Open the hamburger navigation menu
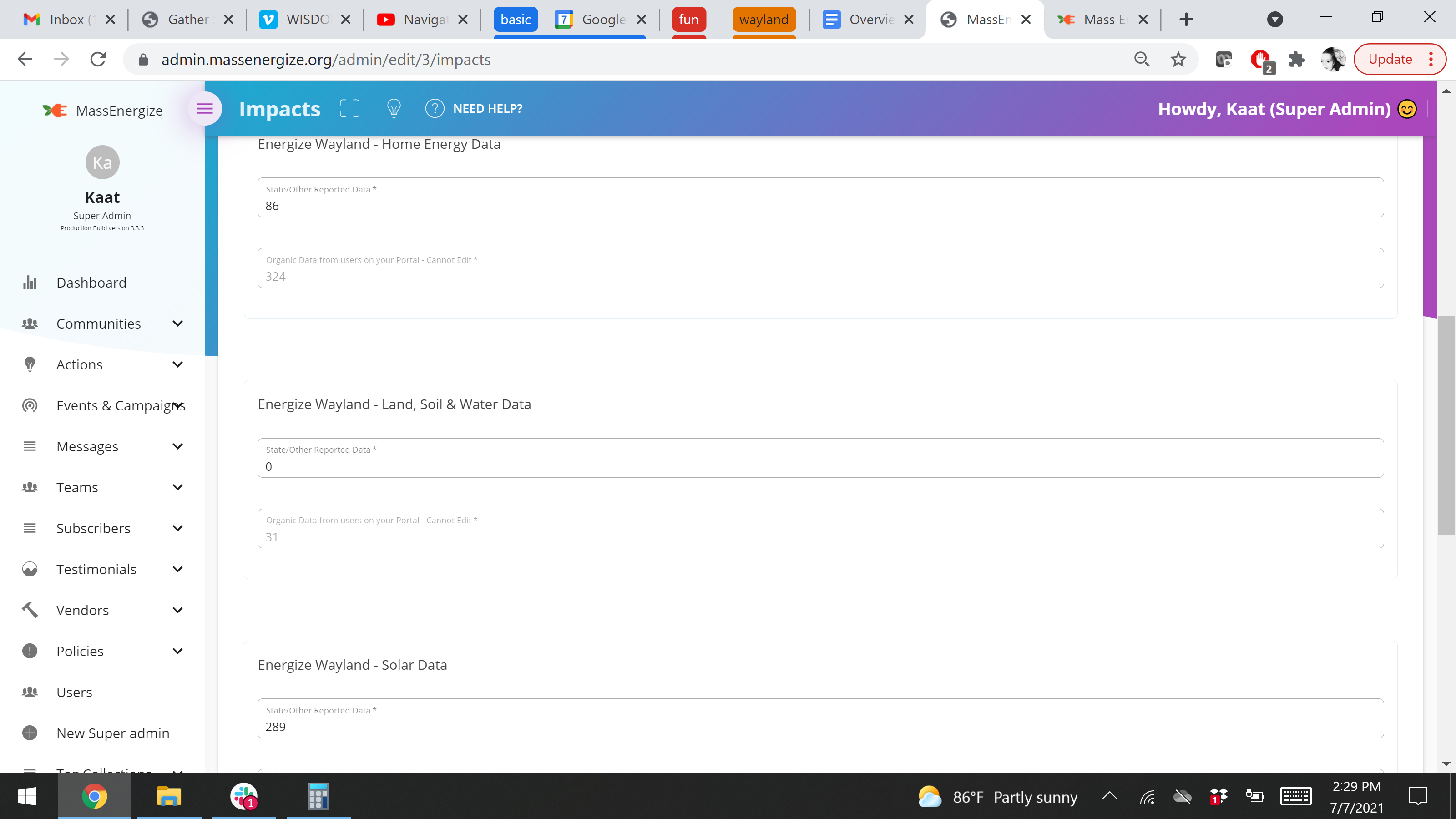The height and width of the screenshot is (819, 1456). point(205,109)
